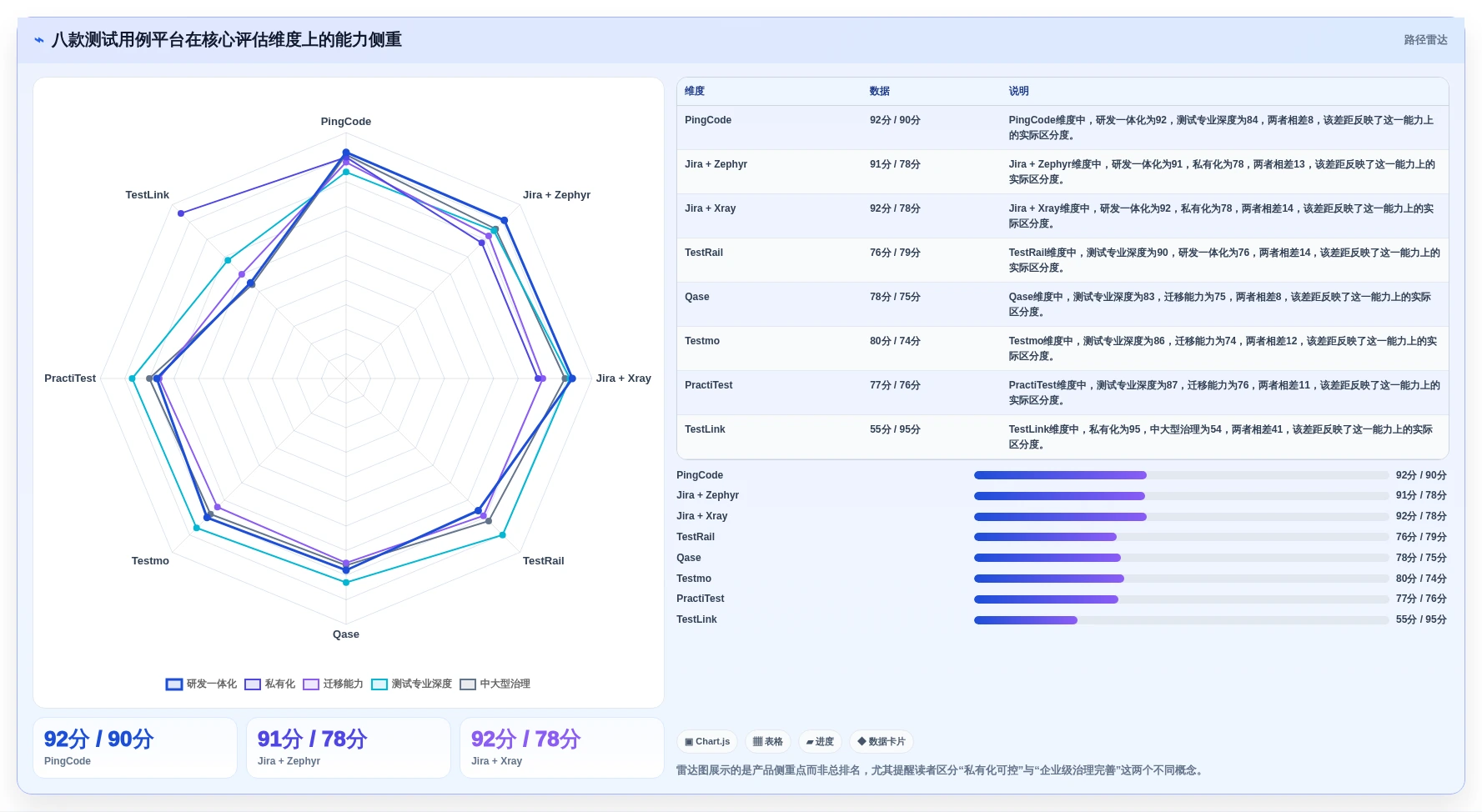Toggle the 研发一体化 legend series

pyautogui.click(x=201, y=684)
